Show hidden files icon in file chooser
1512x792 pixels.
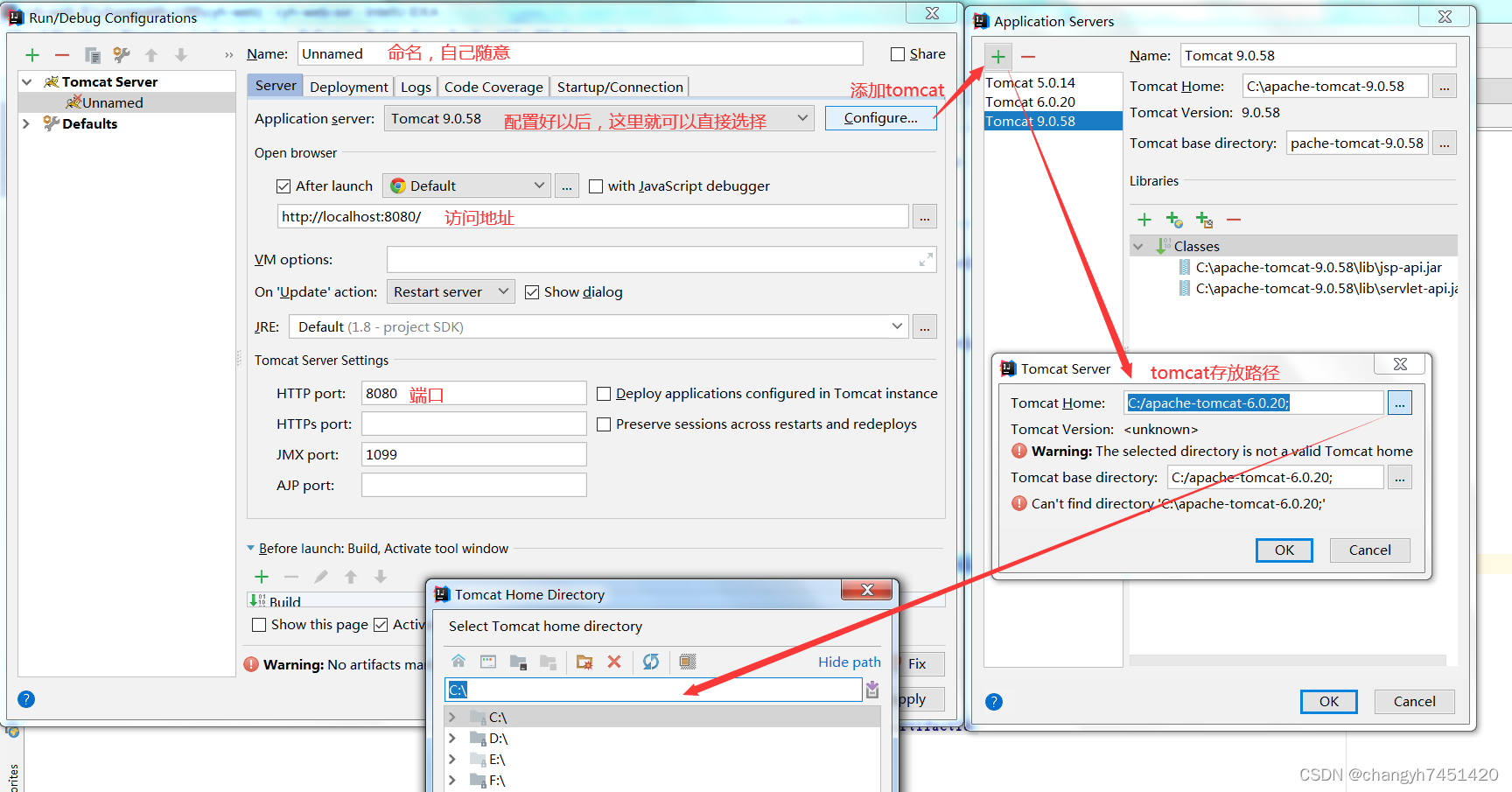coord(688,662)
